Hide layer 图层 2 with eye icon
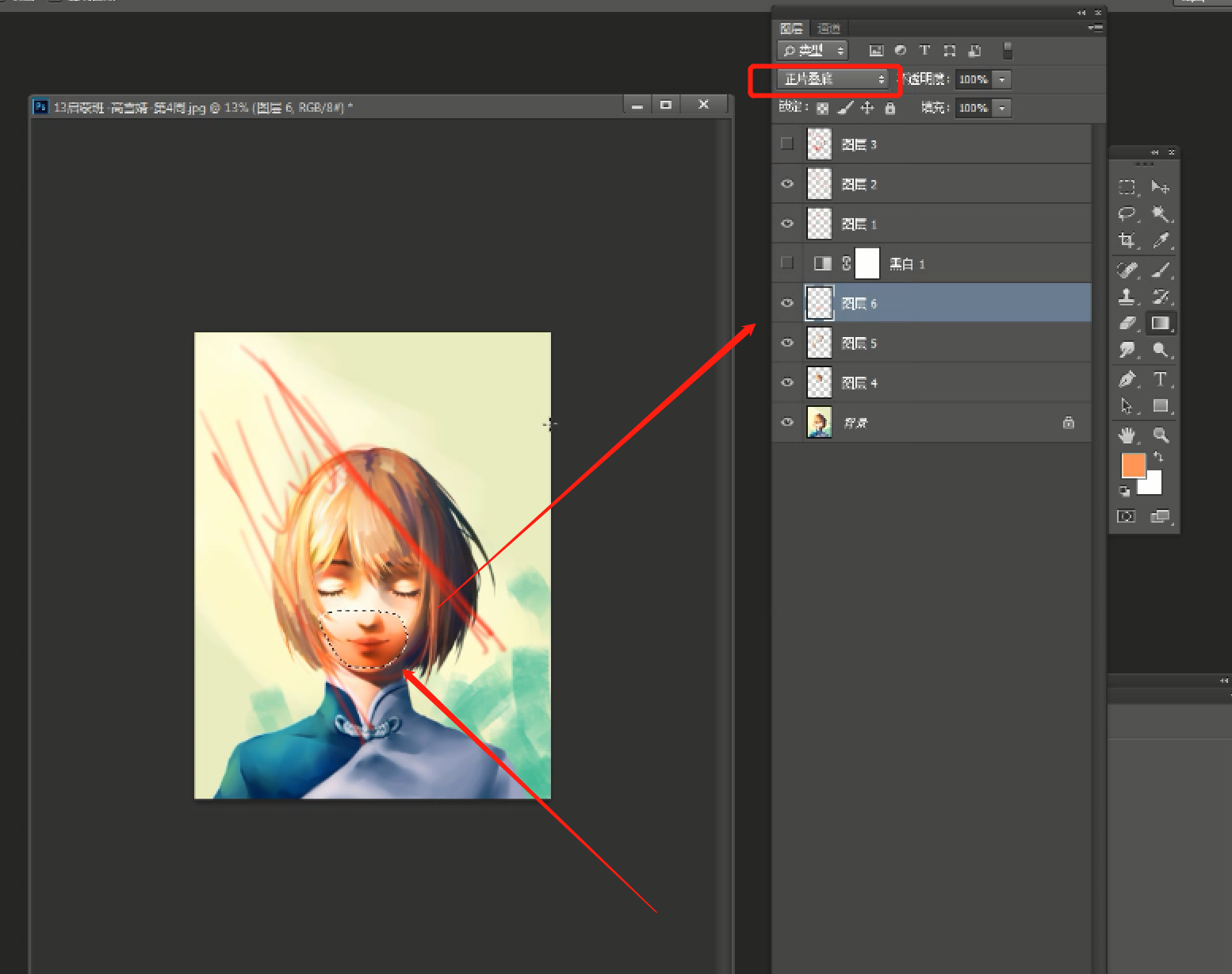This screenshot has height=974, width=1232. pos(787,184)
